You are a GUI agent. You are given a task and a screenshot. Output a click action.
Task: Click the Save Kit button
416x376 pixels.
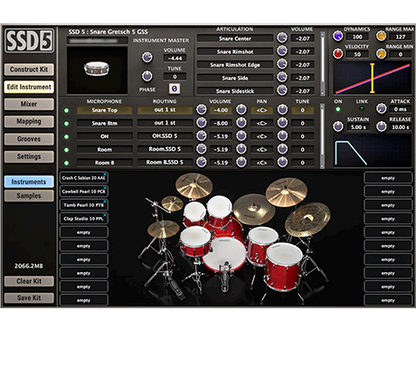click(29, 298)
